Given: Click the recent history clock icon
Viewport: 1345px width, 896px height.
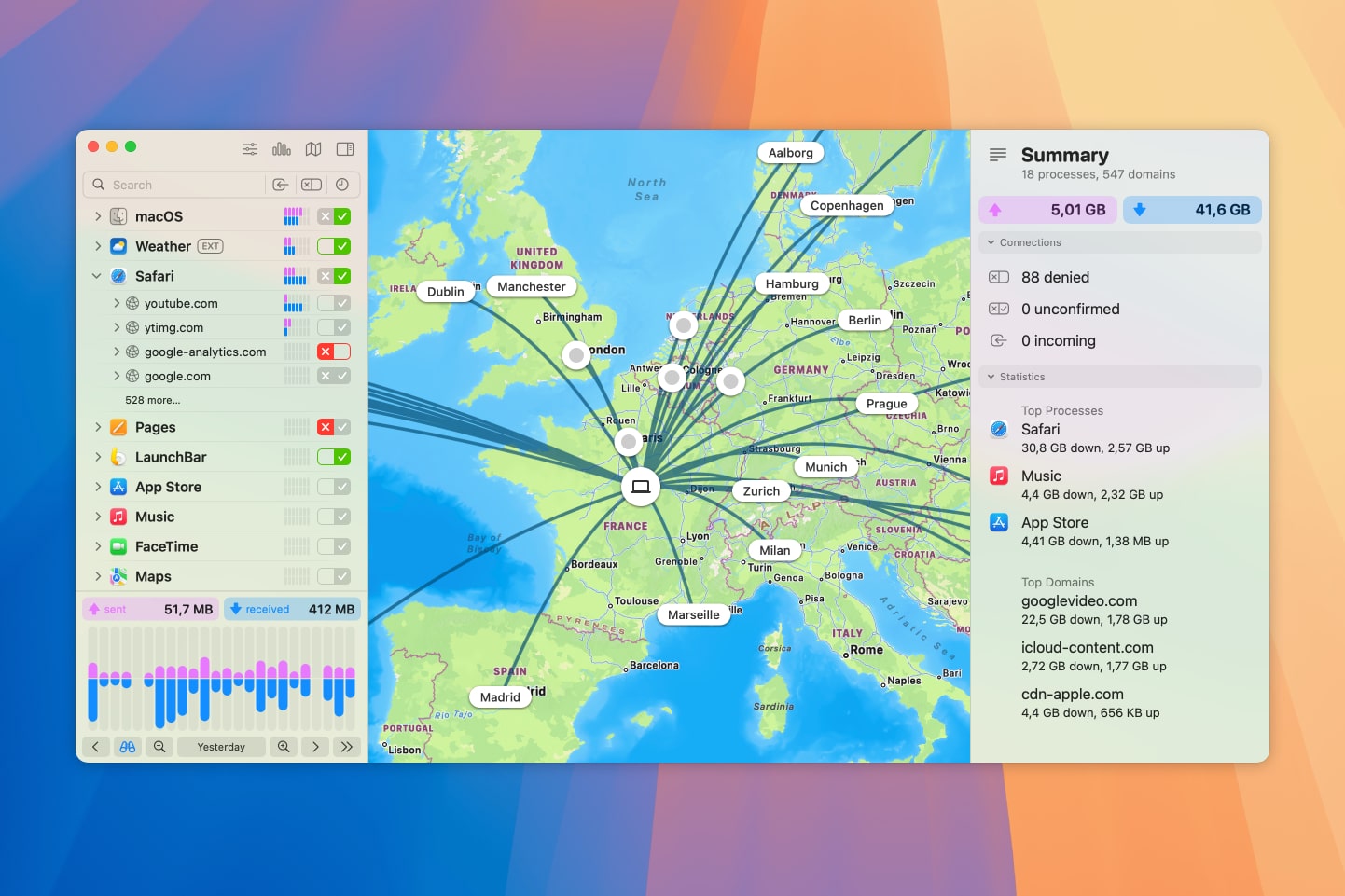Looking at the screenshot, I should click(342, 185).
